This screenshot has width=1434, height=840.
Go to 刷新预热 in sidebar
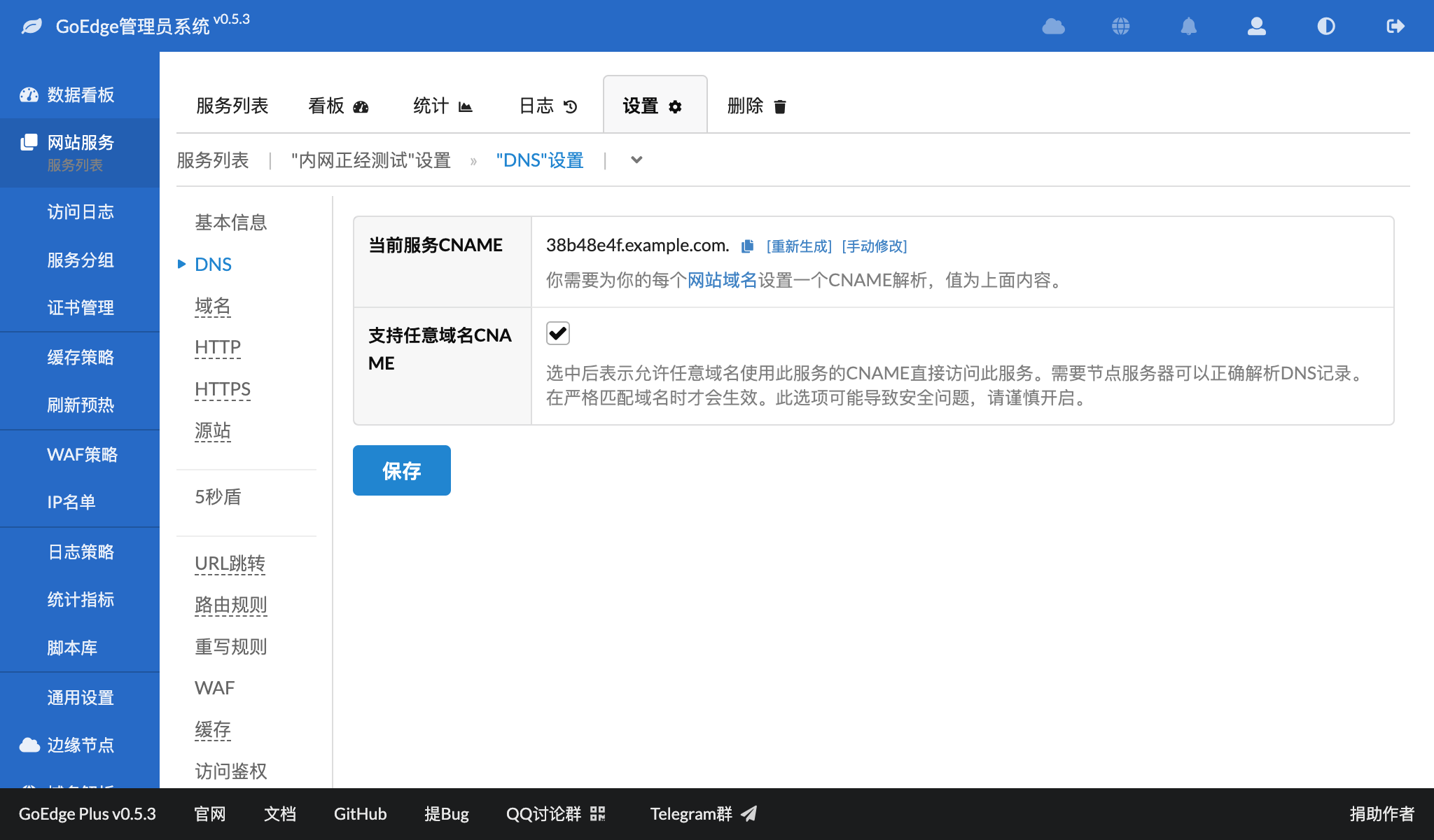click(x=80, y=405)
